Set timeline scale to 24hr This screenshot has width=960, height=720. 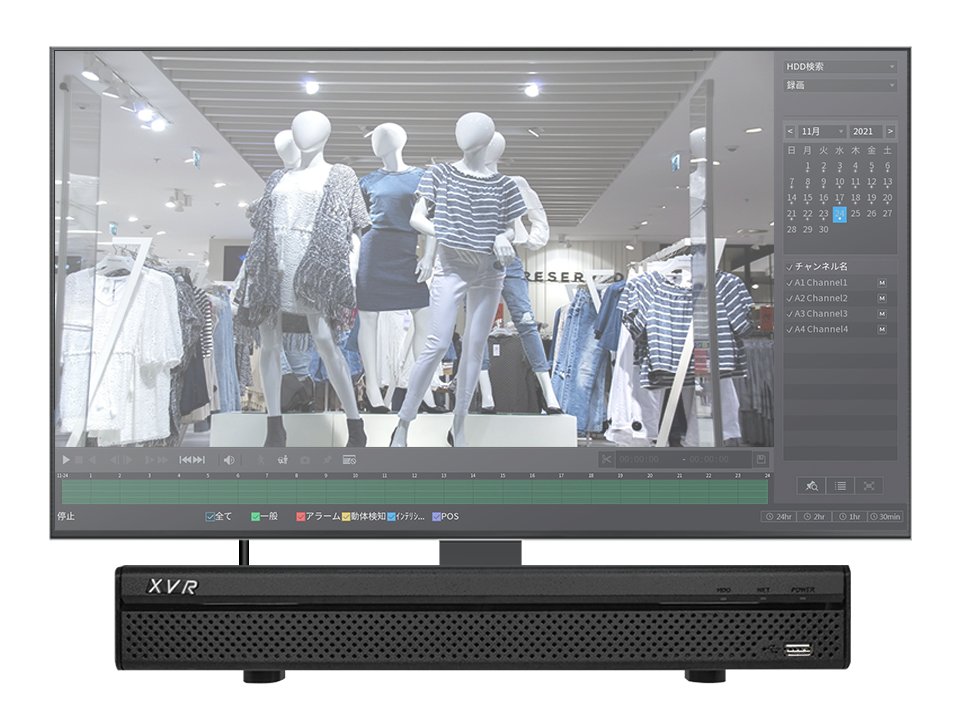click(x=779, y=517)
